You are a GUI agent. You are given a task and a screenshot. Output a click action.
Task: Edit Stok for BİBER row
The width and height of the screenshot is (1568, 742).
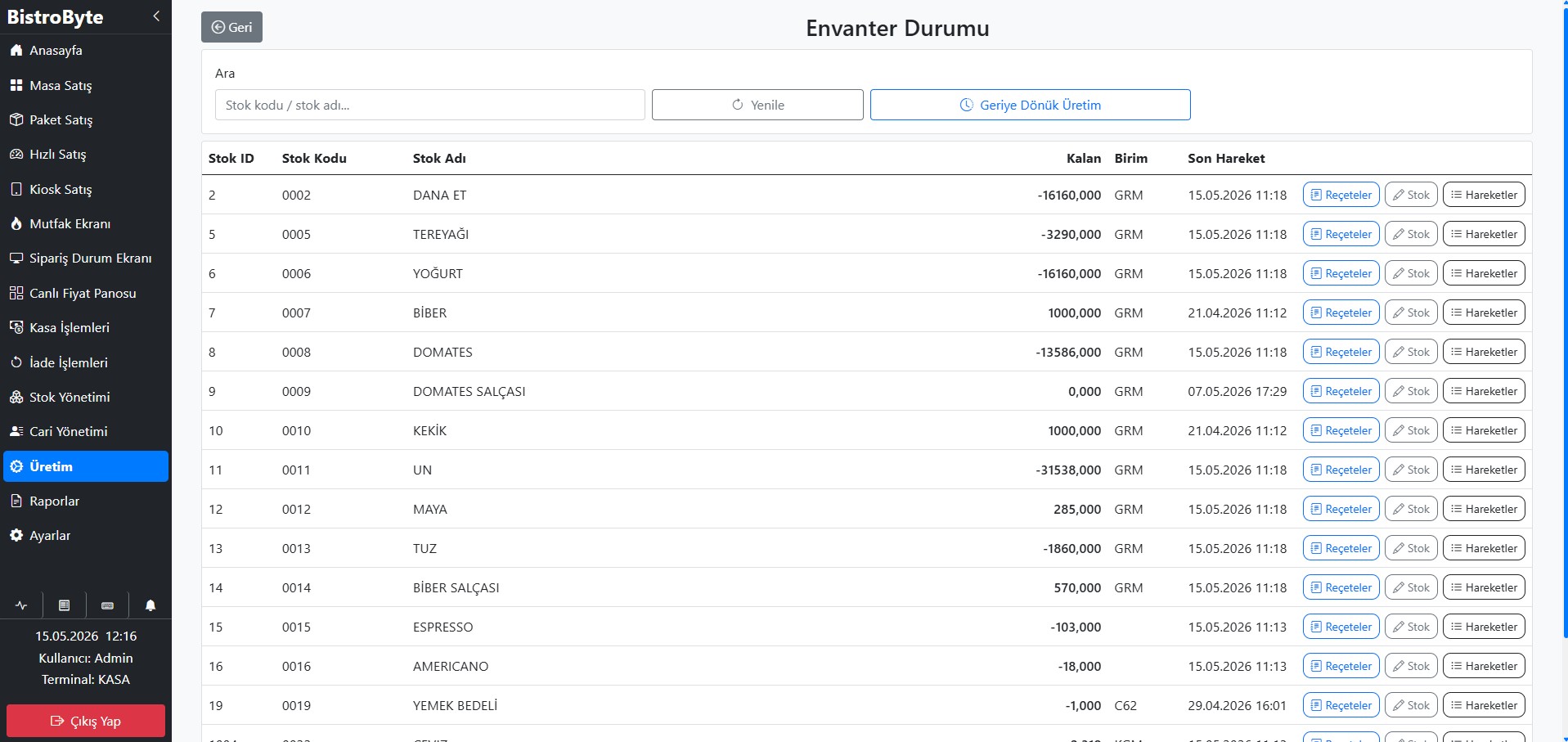click(x=1411, y=313)
